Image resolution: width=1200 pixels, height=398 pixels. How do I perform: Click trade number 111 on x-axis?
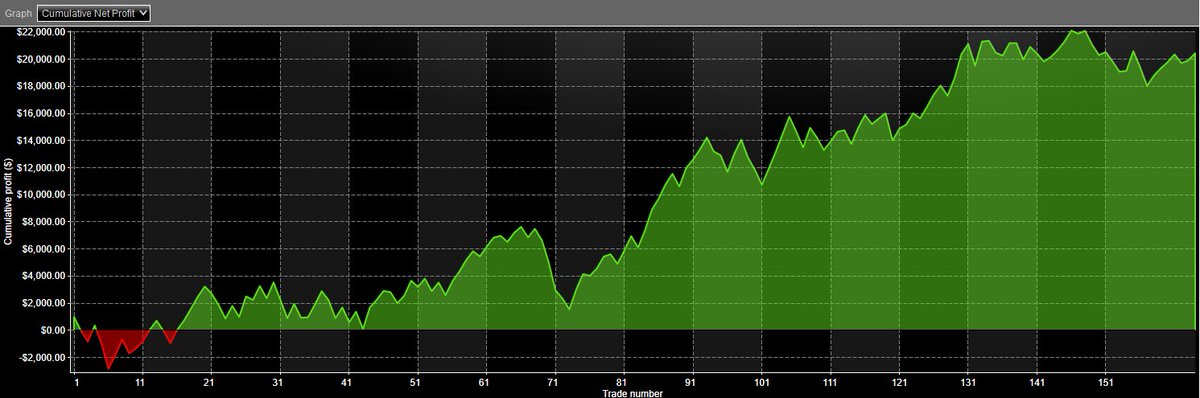click(830, 382)
